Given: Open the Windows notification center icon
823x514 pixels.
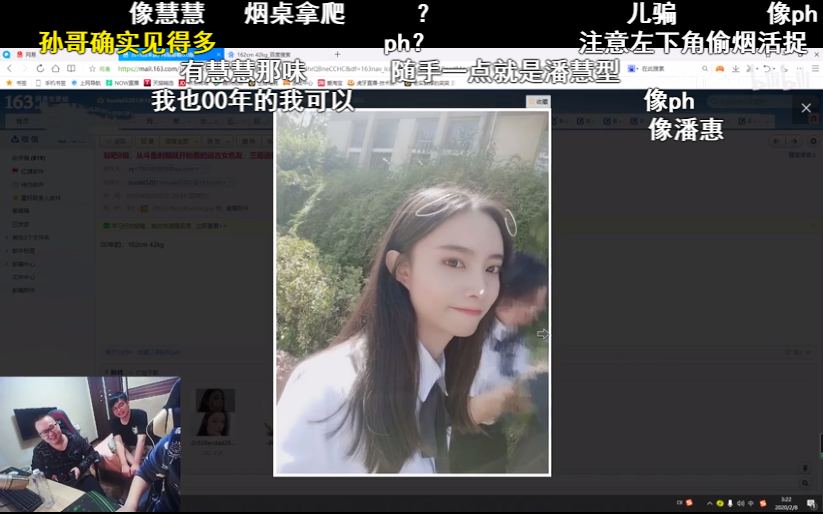Looking at the screenshot, I should click(x=811, y=503).
